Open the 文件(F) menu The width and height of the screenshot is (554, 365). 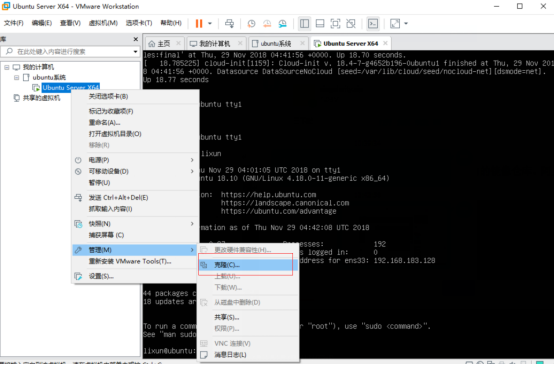tap(13, 23)
